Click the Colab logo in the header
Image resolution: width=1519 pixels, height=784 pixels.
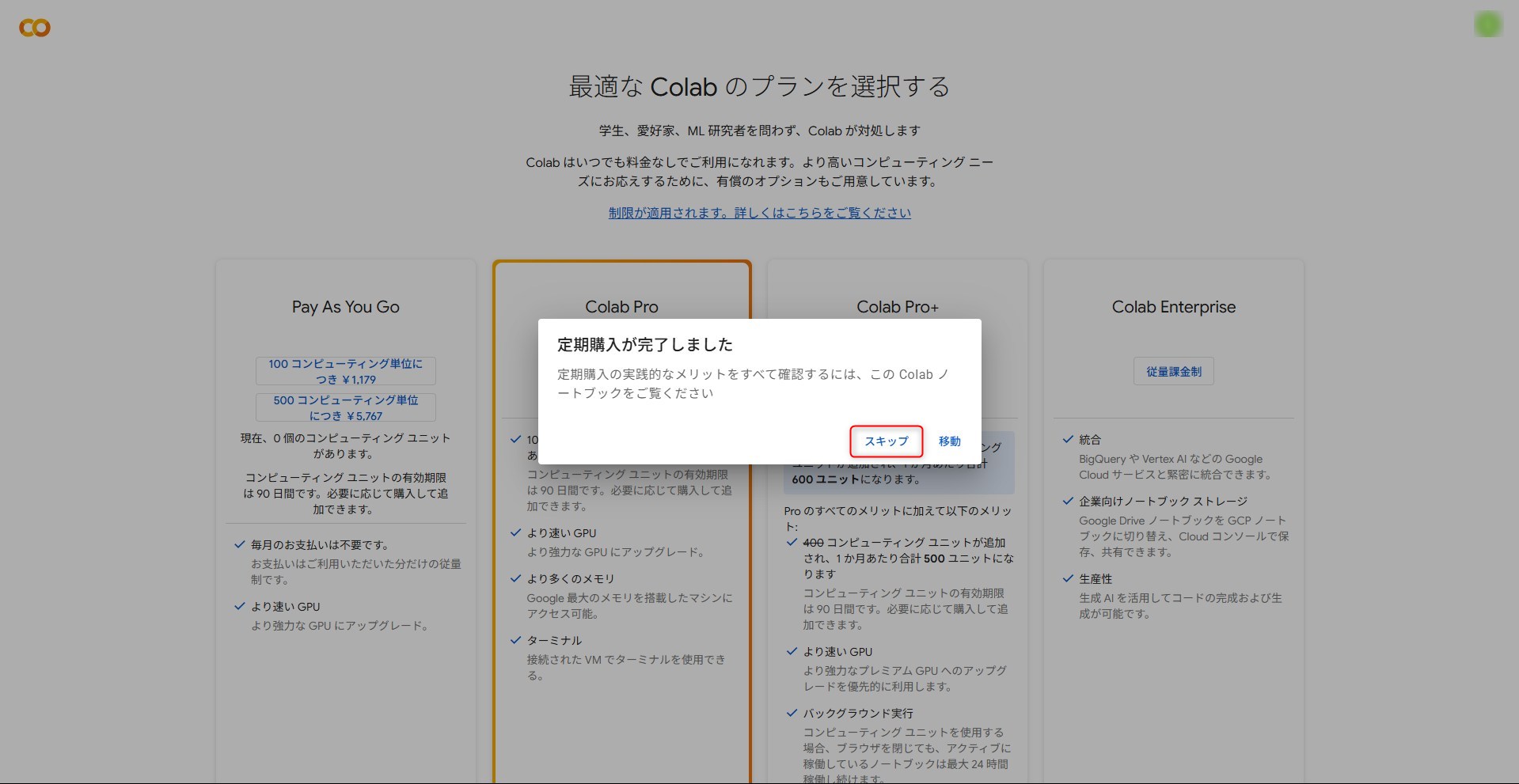[x=35, y=28]
